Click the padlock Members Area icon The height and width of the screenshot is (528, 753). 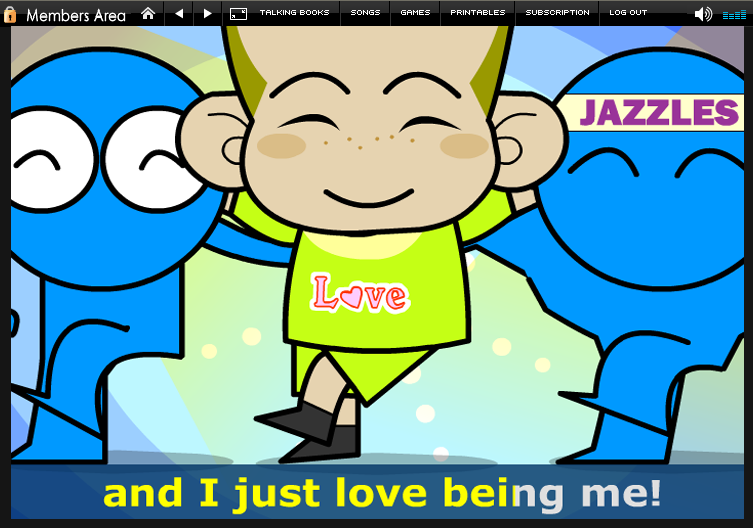[10, 14]
